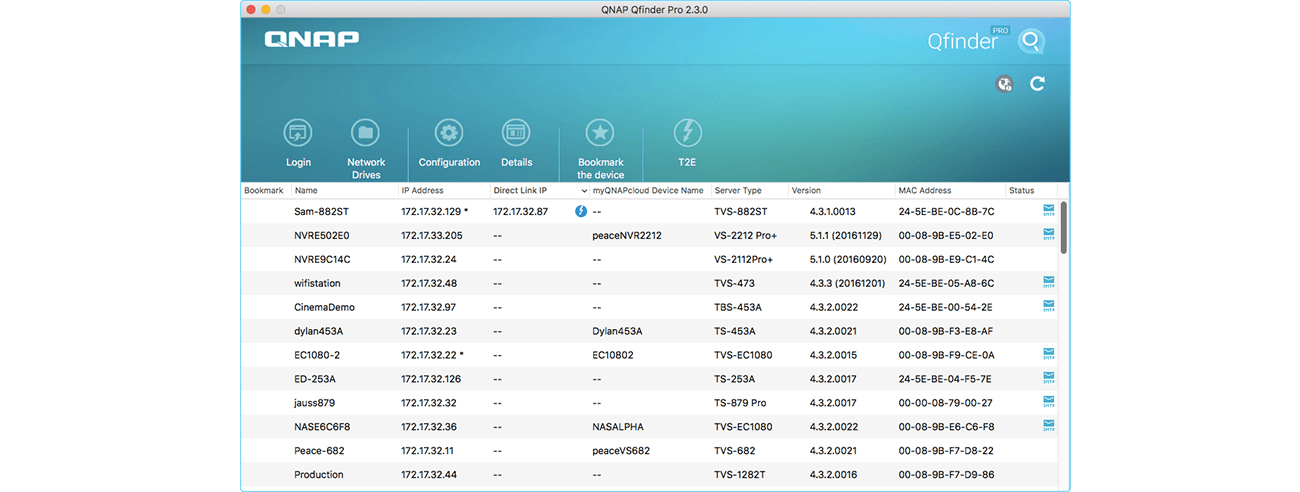Show device Details
Image resolution: width=1300 pixels, height=492 pixels.
point(516,143)
